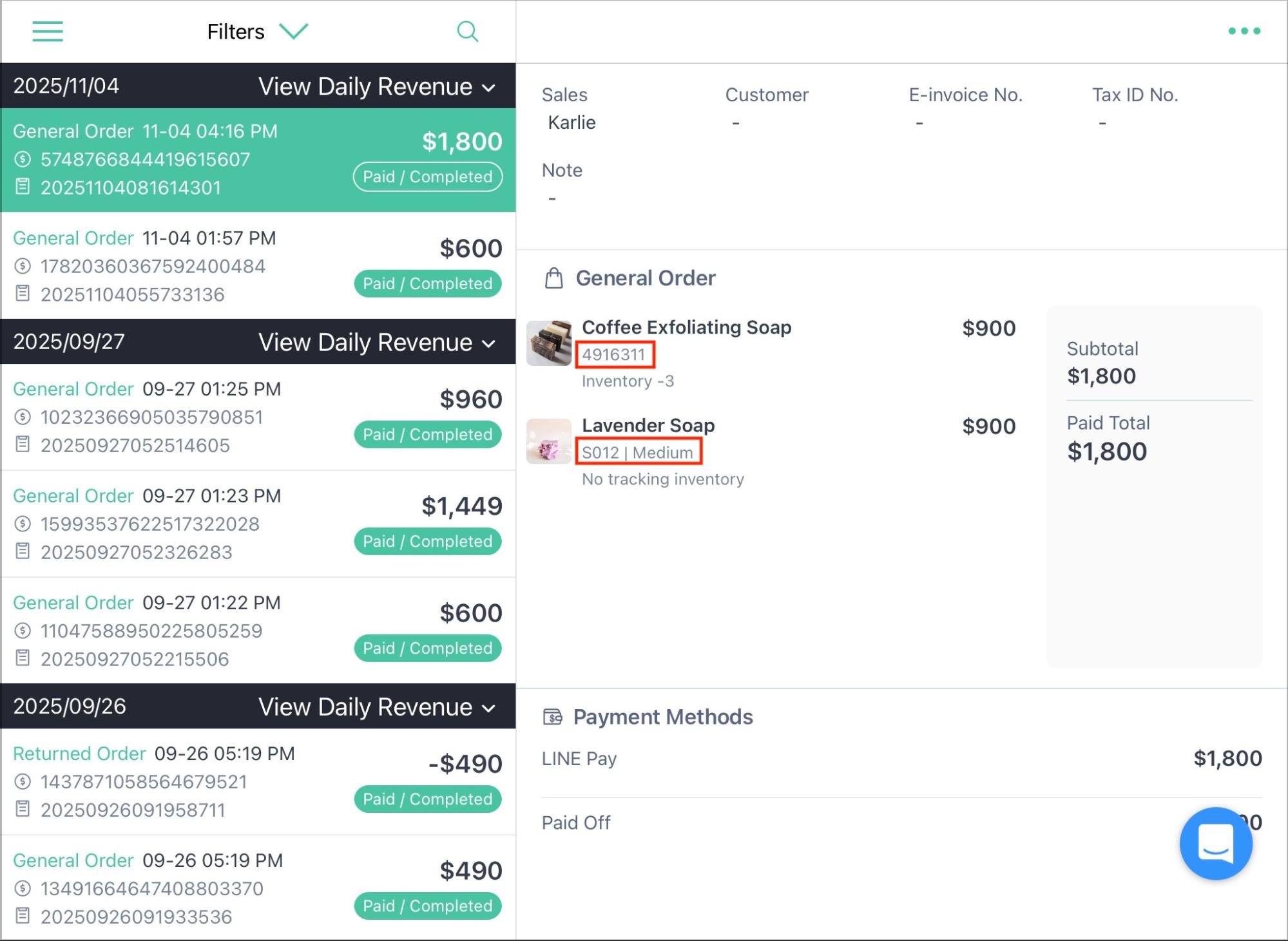Viewport: 1288px width, 941px height.
Task: Open the blue chat support bubble
Action: 1216,843
